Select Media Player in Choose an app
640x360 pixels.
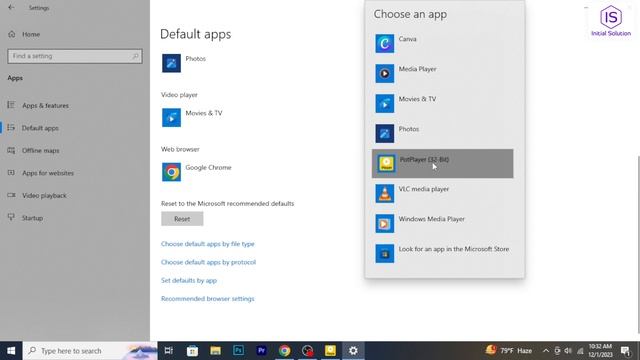442,73
